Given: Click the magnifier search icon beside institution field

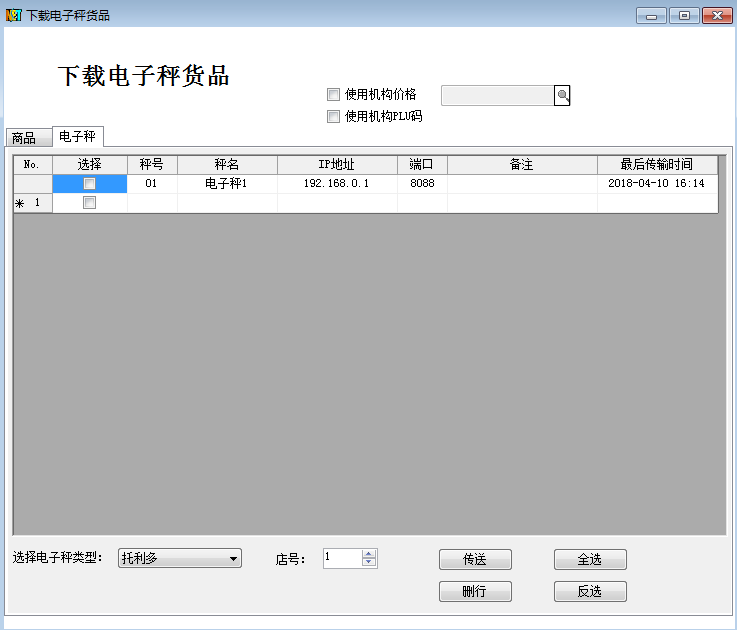Looking at the screenshot, I should coord(562,95).
